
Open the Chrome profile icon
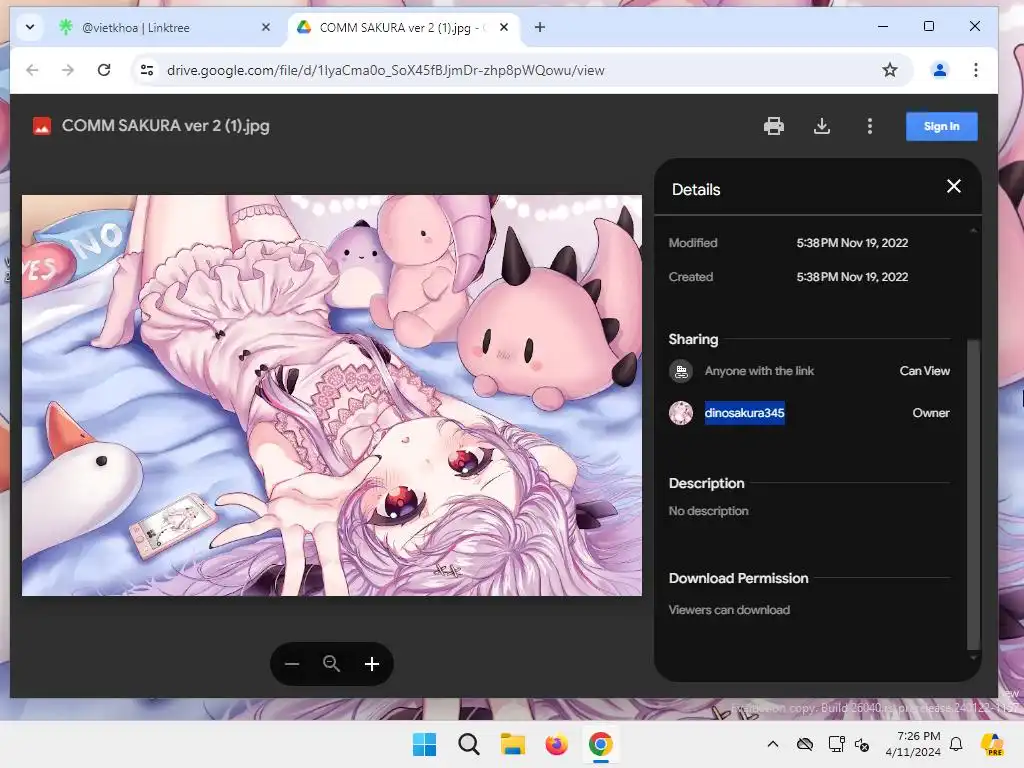pos(940,70)
